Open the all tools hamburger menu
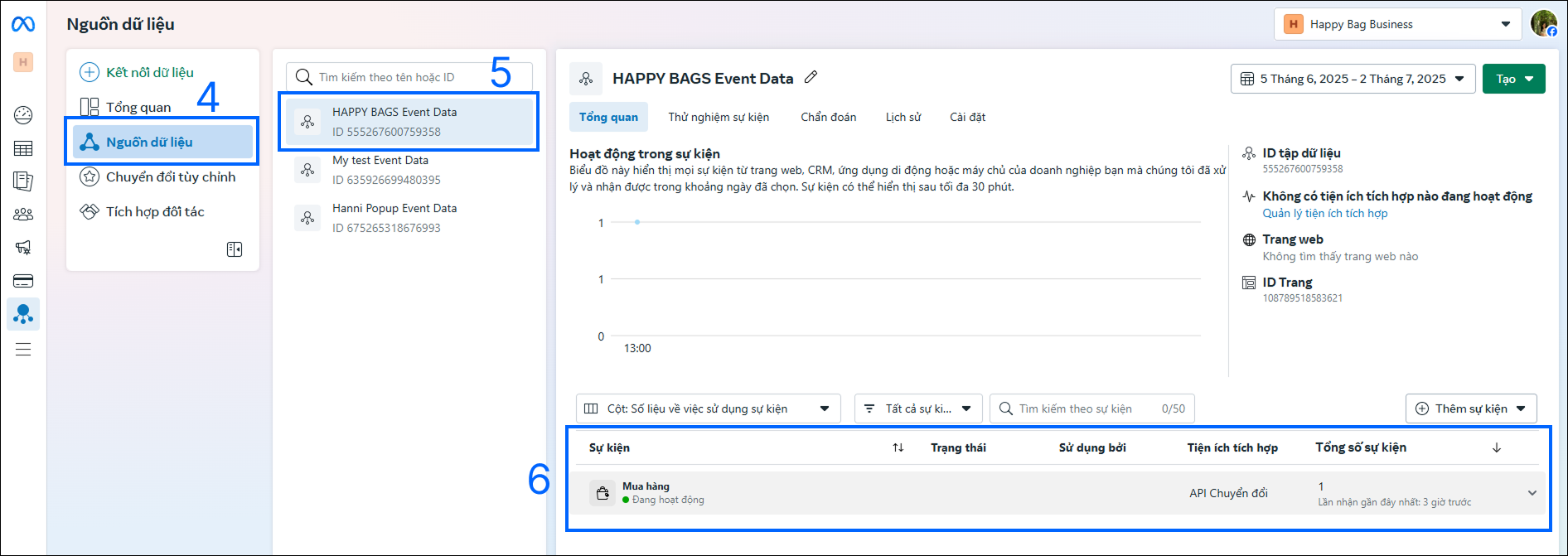 pos(23,349)
